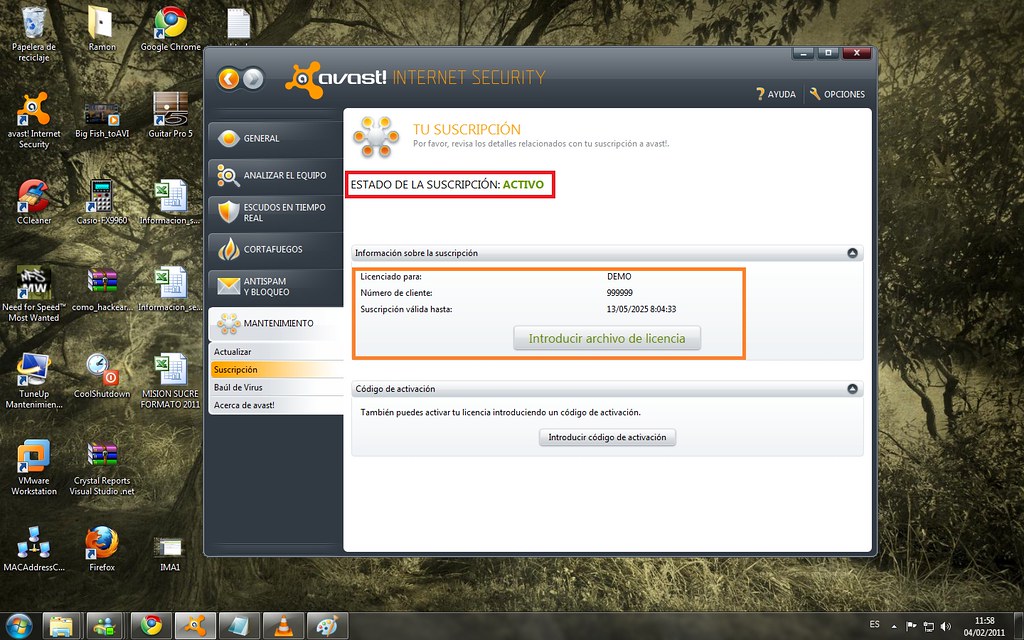Select the TuneUp Mantenimiento desktop icon
The height and width of the screenshot is (640, 1024).
coord(34,381)
